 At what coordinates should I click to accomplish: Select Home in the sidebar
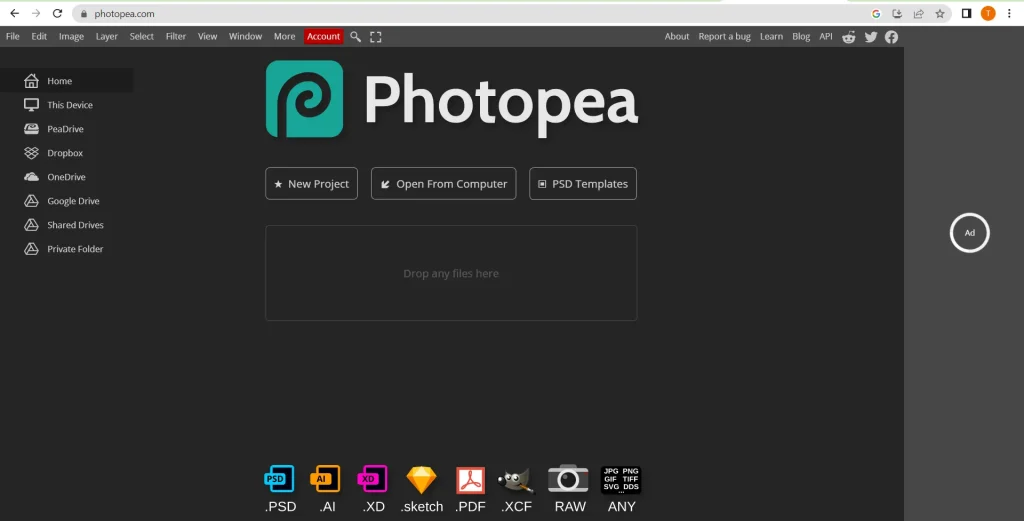click(x=67, y=81)
